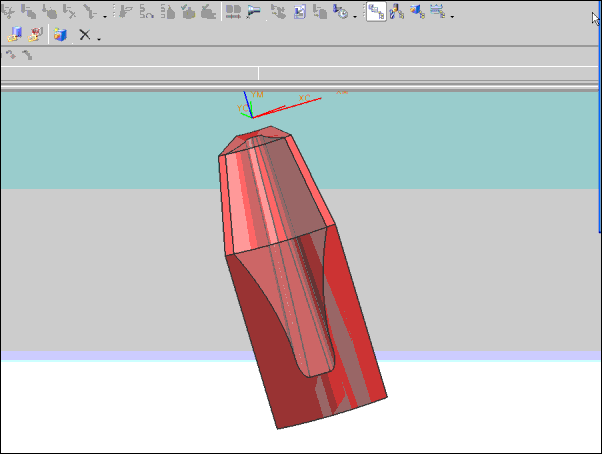Viewport: 602px width, 454px height.
Task: Click the blue cube Create Geometry icon
Action: click(x=60, y=35)
